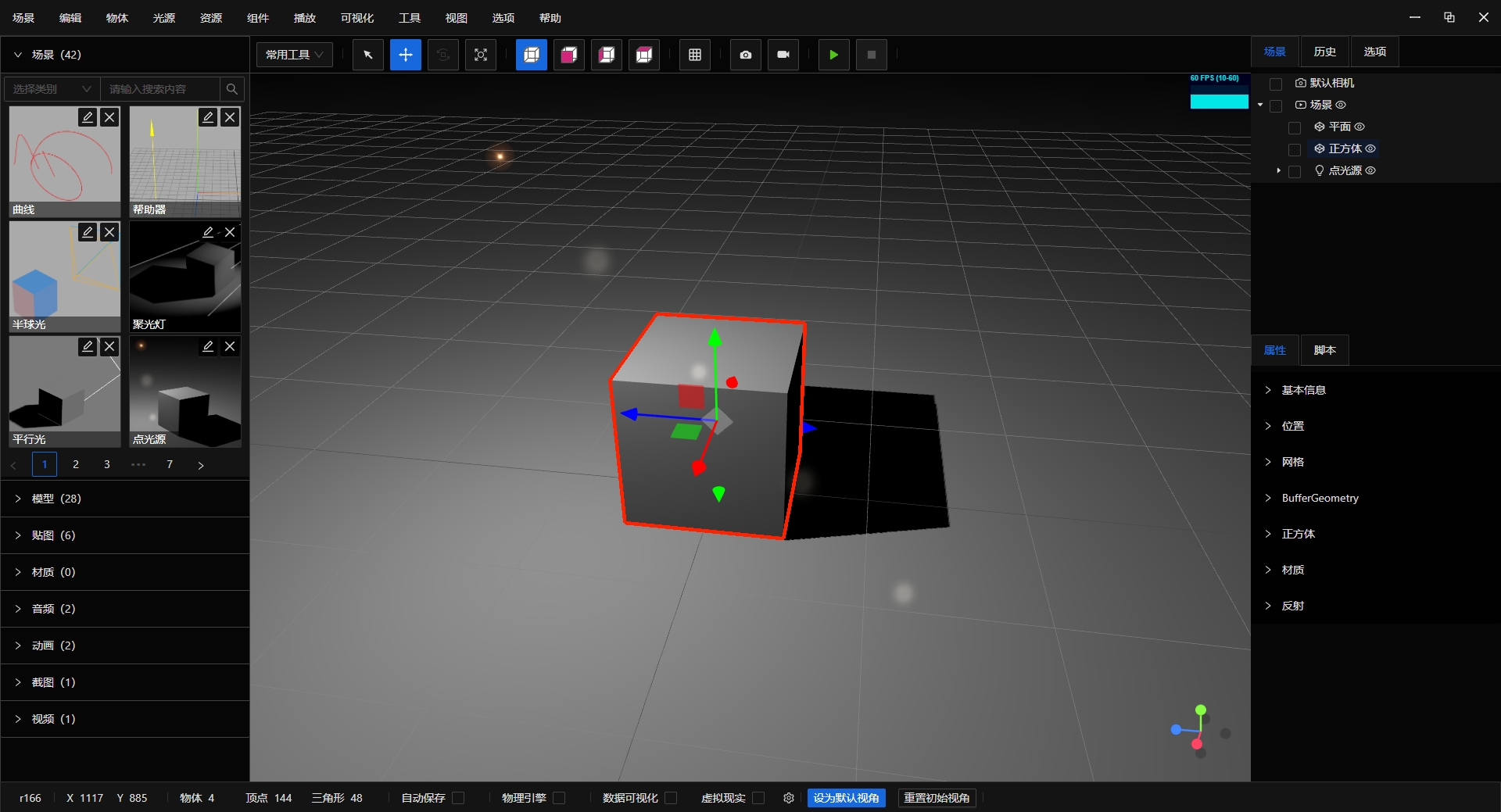Enable the 自动保存 checkbox
Image resolution: width=1501 pixels, height=812 pixels.
[x=459, y=798]
